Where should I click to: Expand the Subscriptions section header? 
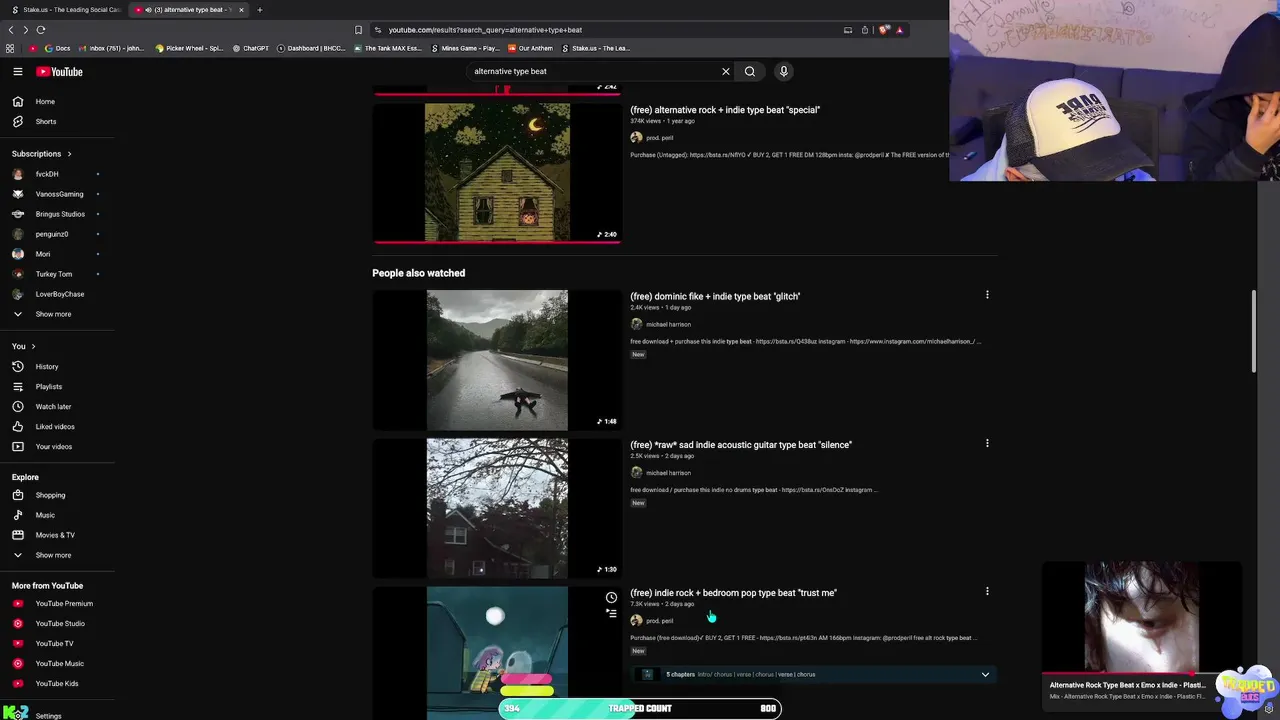click(42, 154)
